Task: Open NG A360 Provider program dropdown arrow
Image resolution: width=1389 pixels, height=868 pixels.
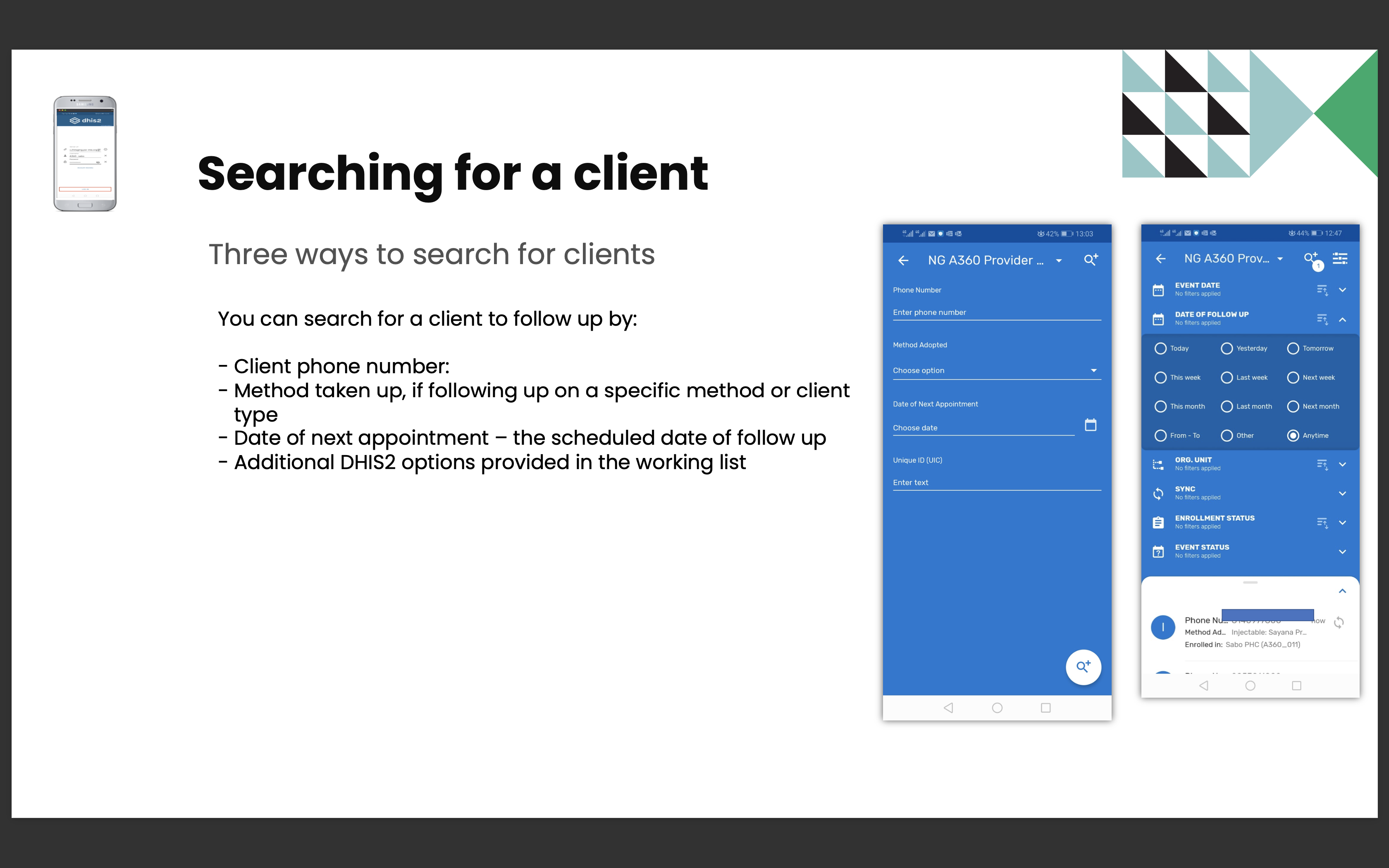Action: pos(1059,261)
